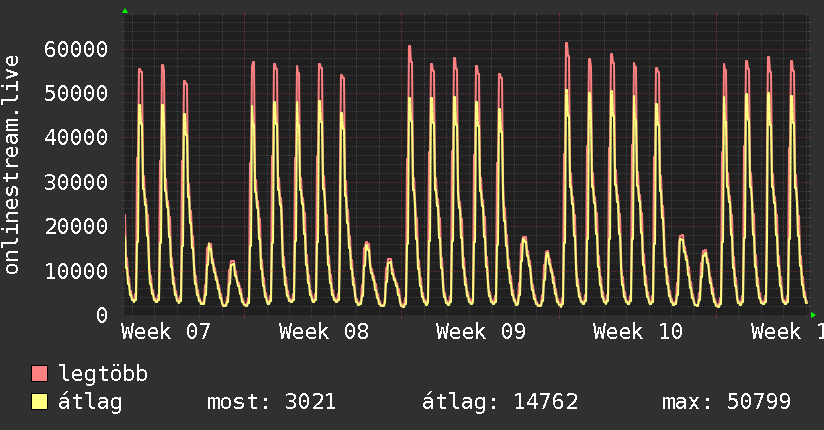Click the 'onlinestream.live' vertical axis title
This screenshot has height=430, width=824.
click(x=11, y=165)
